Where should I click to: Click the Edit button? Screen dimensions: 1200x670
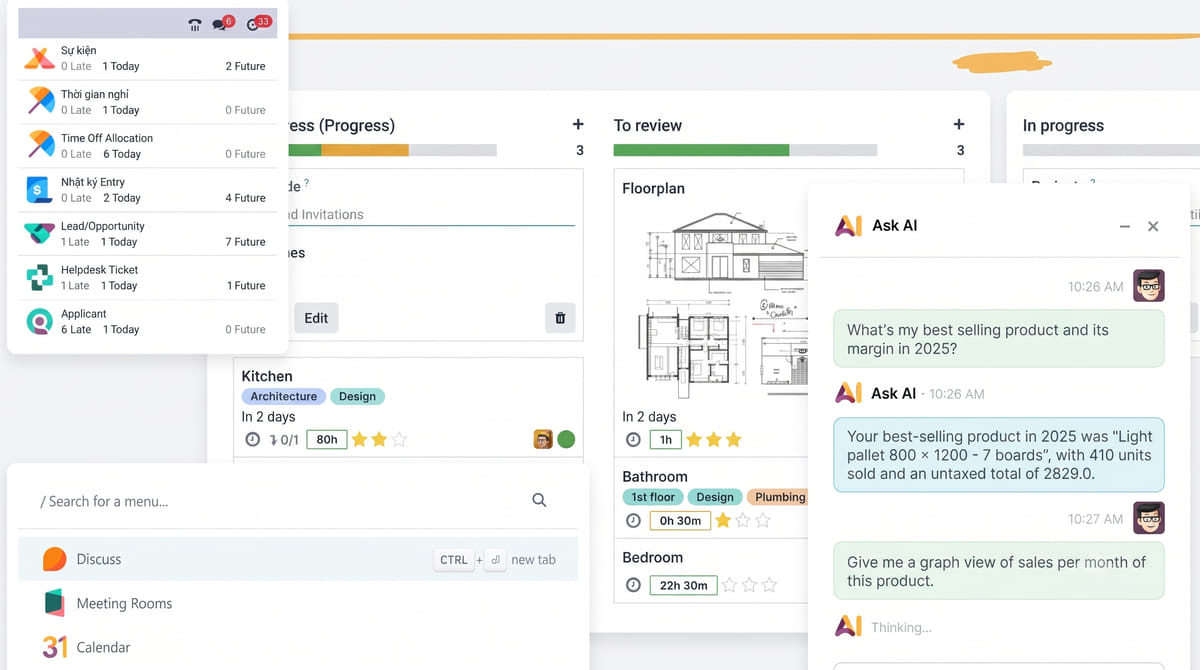click(316, 318)
